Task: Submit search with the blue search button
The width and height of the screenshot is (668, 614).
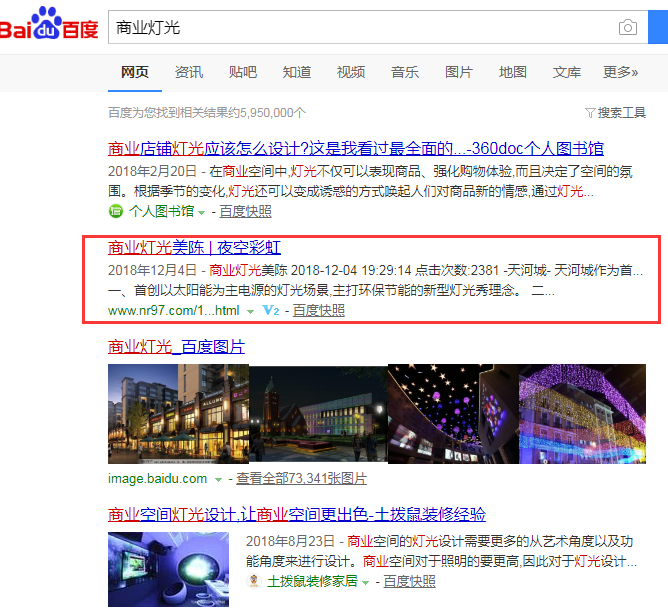Action: click(658, 27)
